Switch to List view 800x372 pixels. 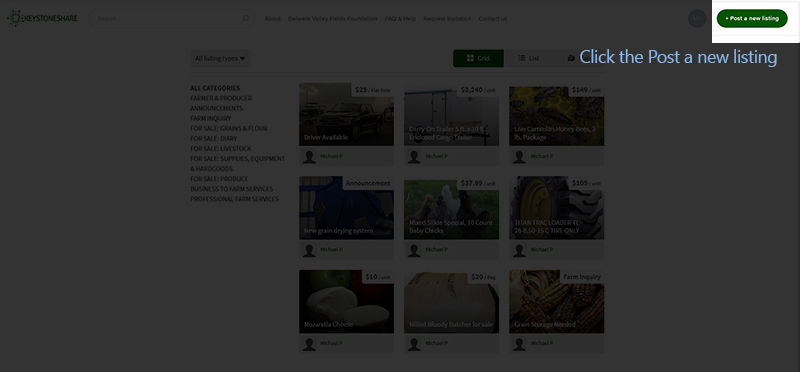(529, 58)
